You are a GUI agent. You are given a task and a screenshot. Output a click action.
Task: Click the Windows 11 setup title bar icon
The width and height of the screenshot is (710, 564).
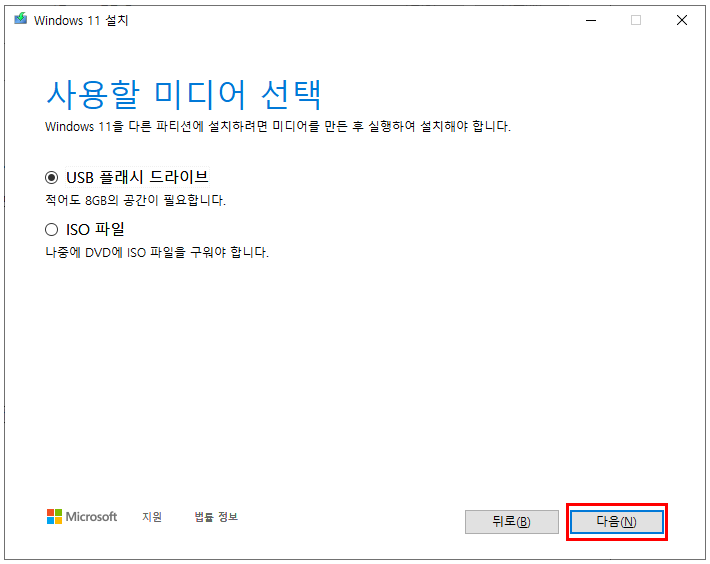(x=20, y=19)
